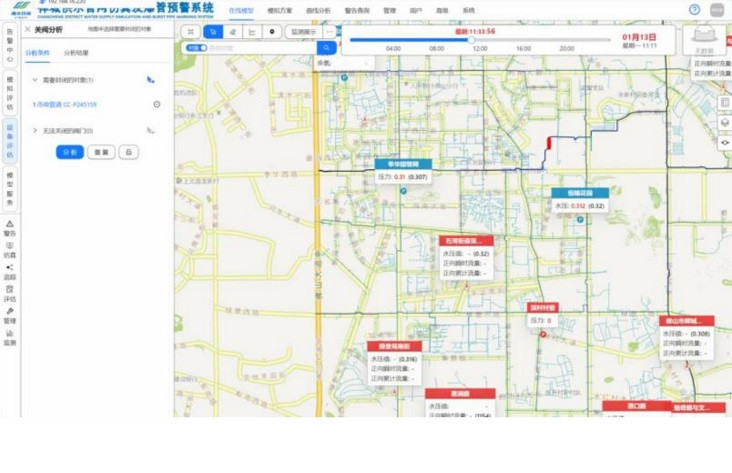The image size is (732, 473).
Task: Click the 警告 warning triangle sidebar icon
Action: pyautogui.click(x=10, y=226)
